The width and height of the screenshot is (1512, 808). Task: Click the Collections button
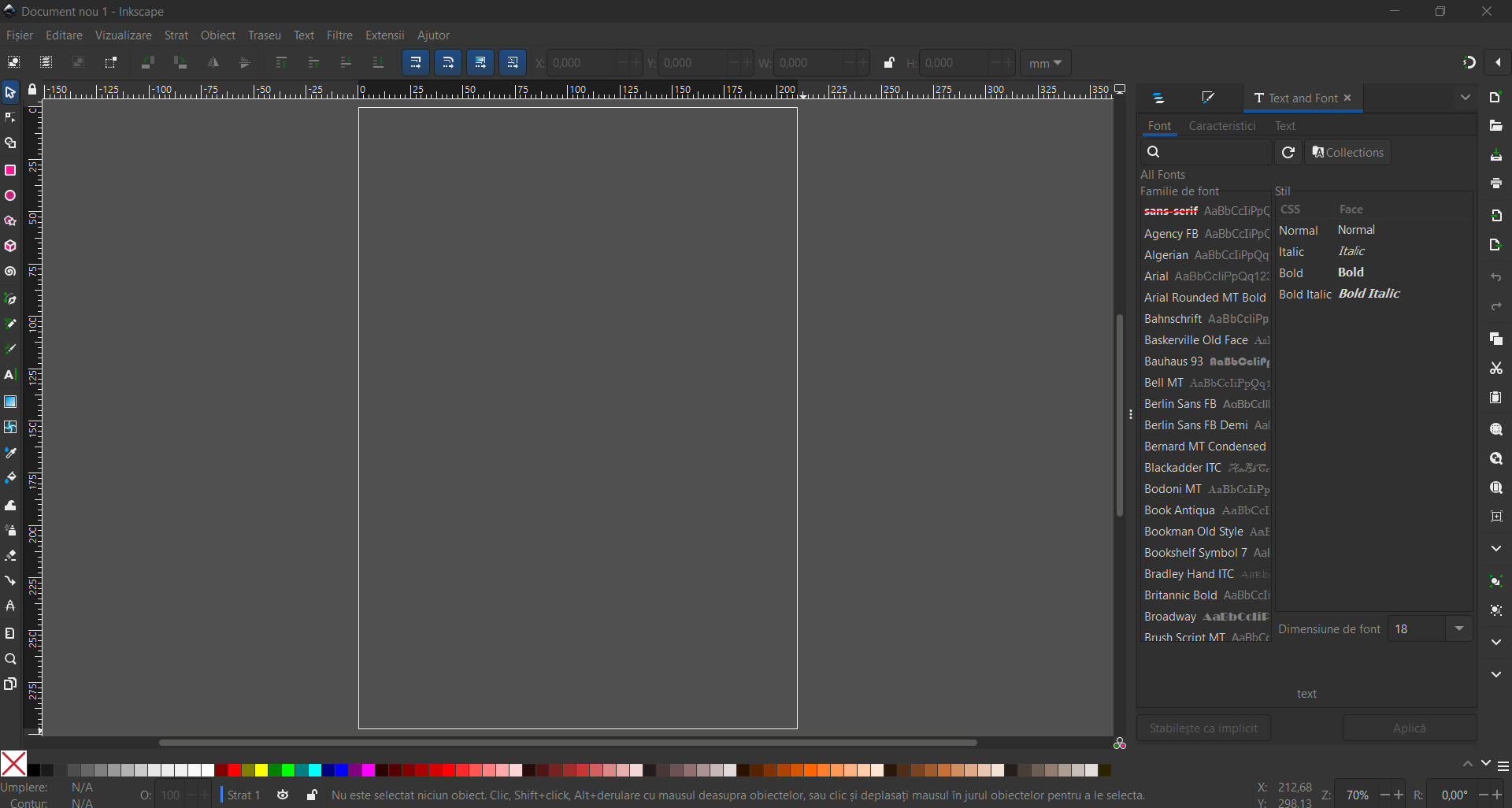point(1348,152)
